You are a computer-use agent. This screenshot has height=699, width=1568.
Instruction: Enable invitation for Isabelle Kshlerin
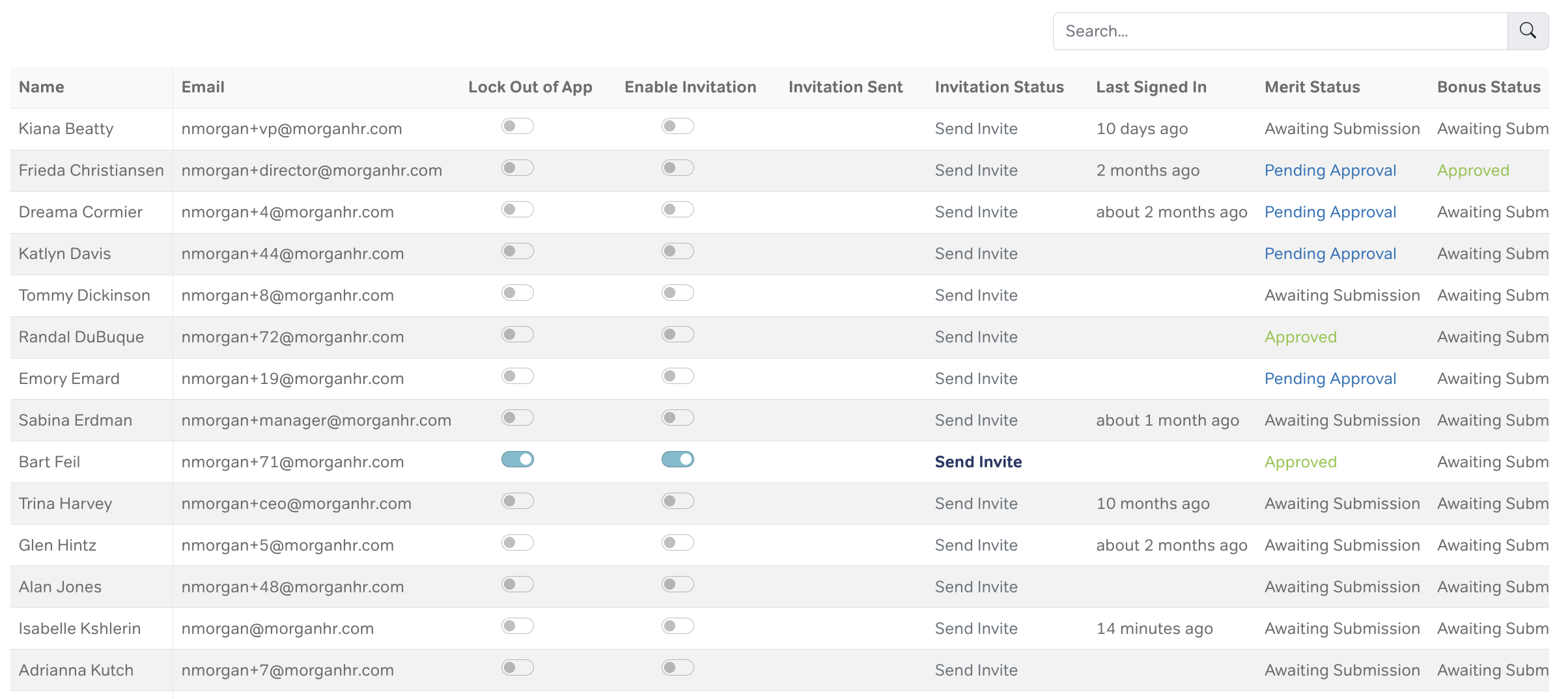click(677, 626)
